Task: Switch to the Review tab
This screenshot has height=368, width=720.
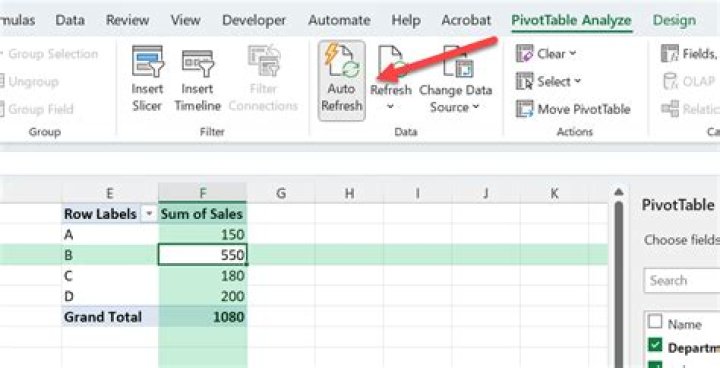Action: [127, 20]
